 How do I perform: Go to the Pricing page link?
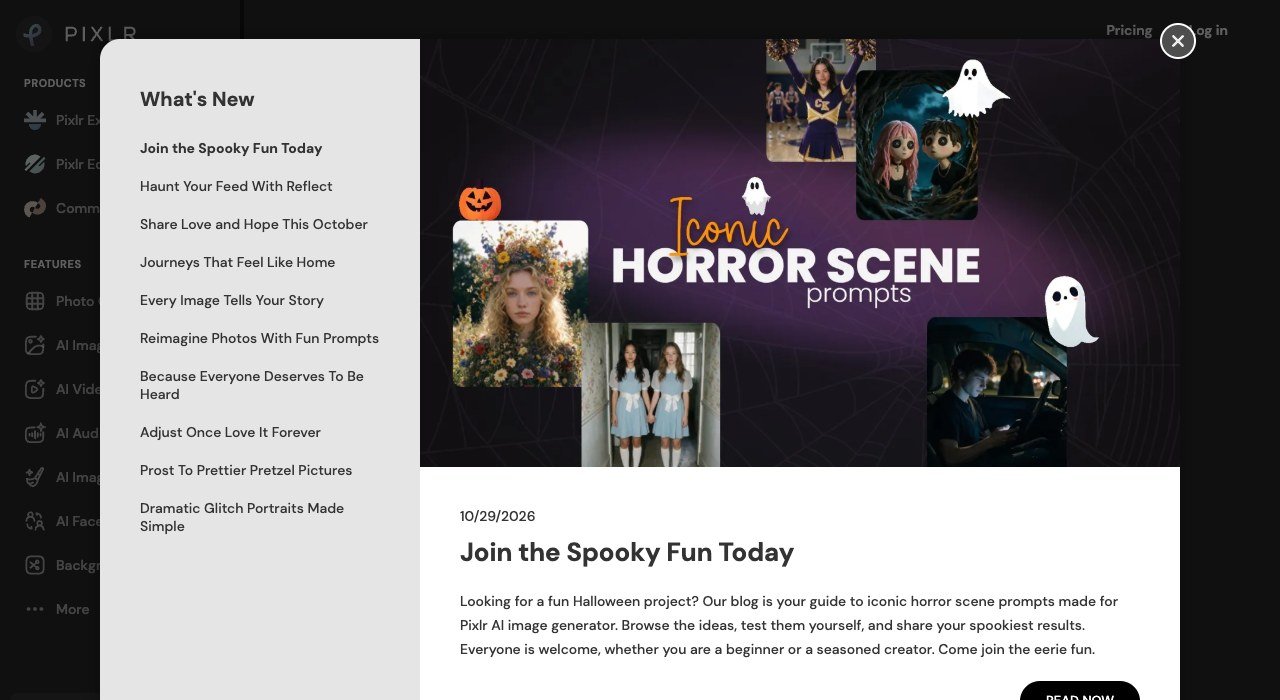click(x=1129, y=30)
